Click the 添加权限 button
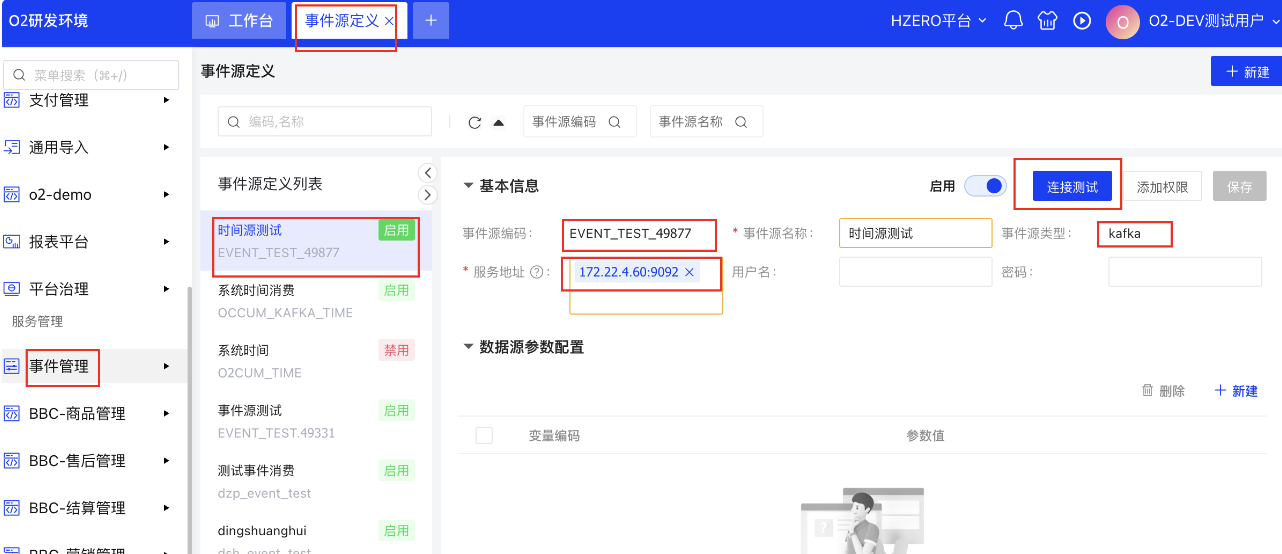This screenshot has height=554, width=1282. (x=1162, y=187)
